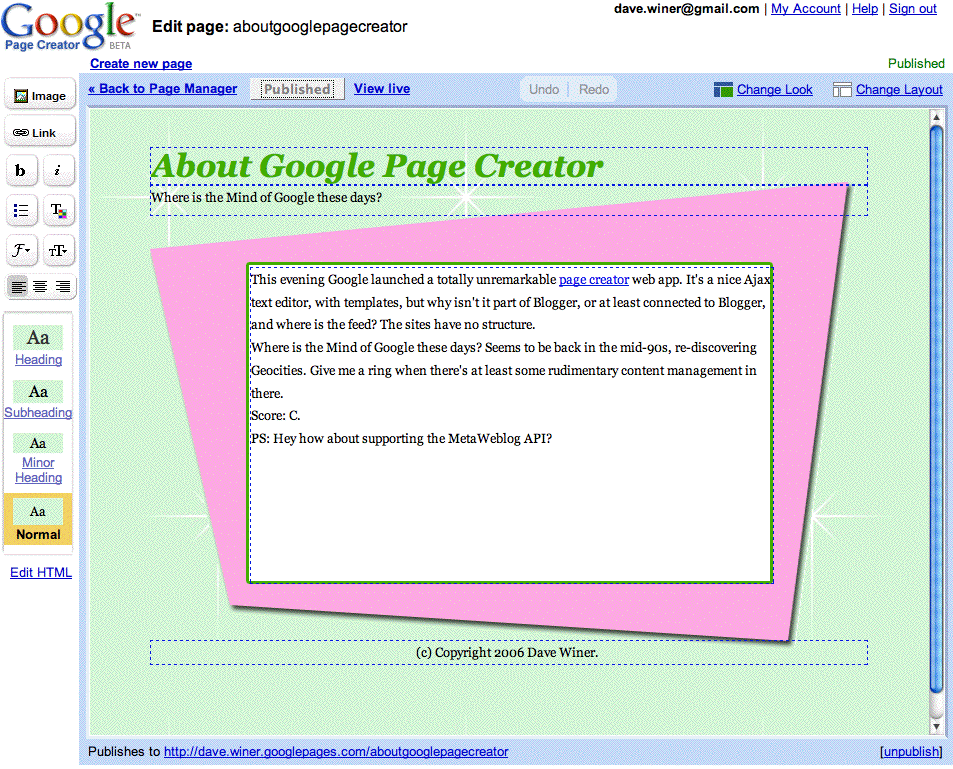The height and width of the screenshot is (769, 953).
Task: Toggle bold formatting
Action: 21,170
